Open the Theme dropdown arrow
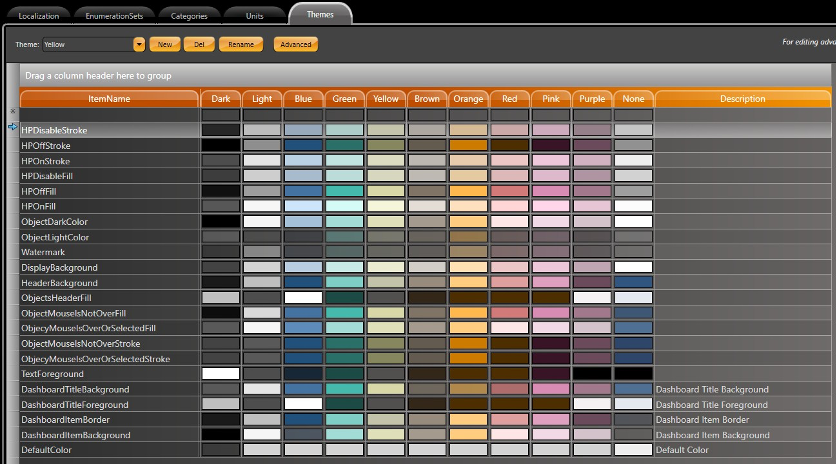Viewport: 836px width, 464px height. coord(138,44)
